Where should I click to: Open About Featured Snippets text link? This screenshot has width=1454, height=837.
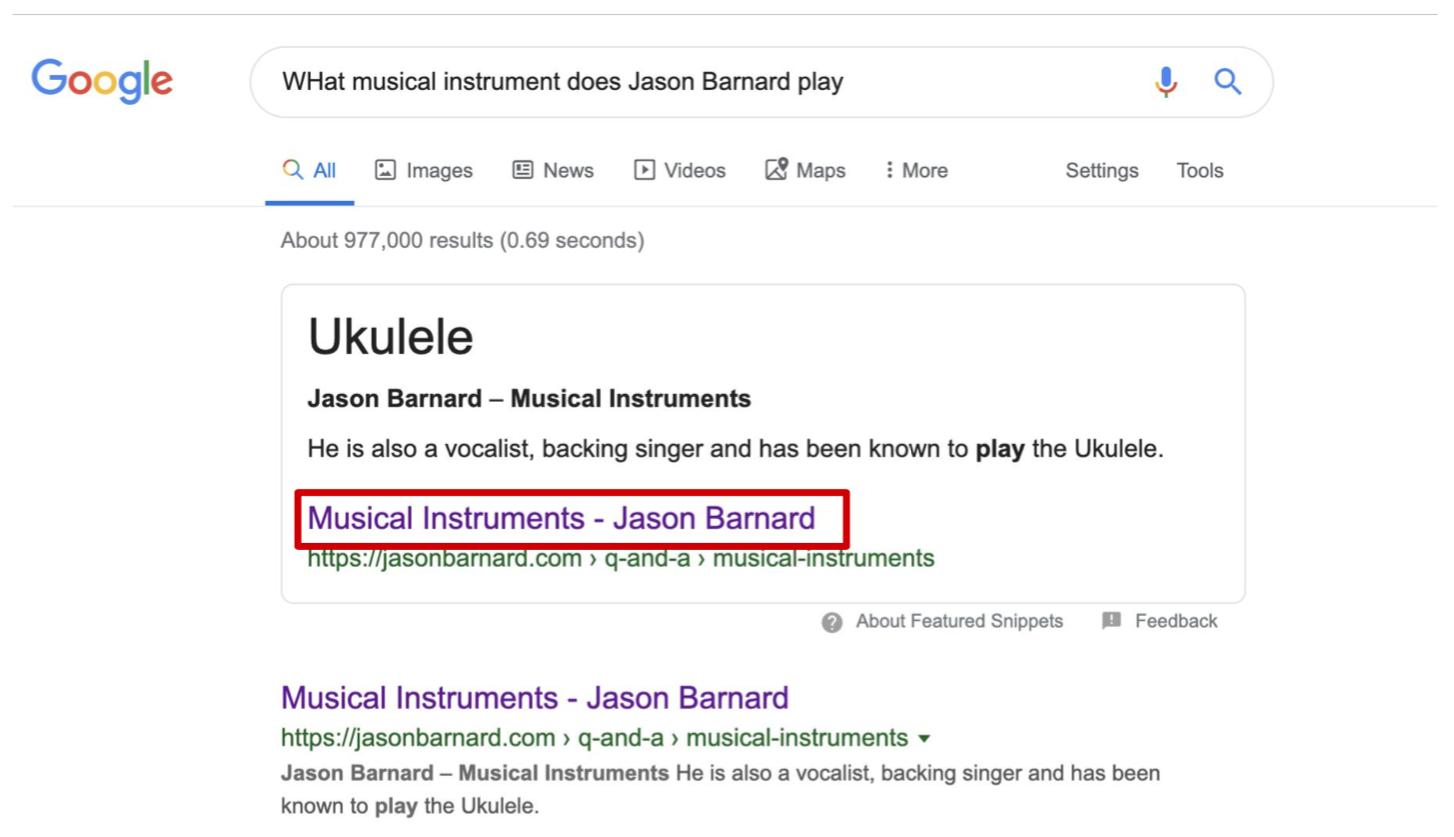pyautogui.click(x=959, y=621)
